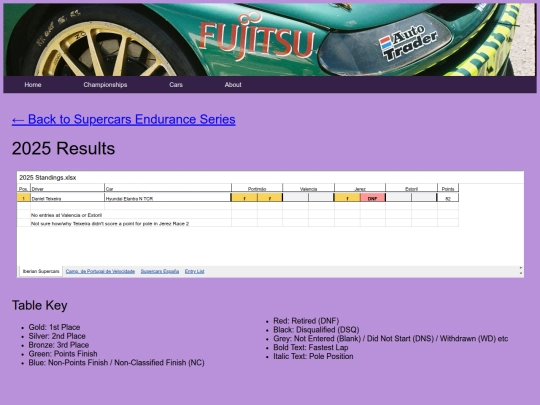Open the Home menu item
The height and width of the screenshot is (405, 540).
tap(33, 85)
